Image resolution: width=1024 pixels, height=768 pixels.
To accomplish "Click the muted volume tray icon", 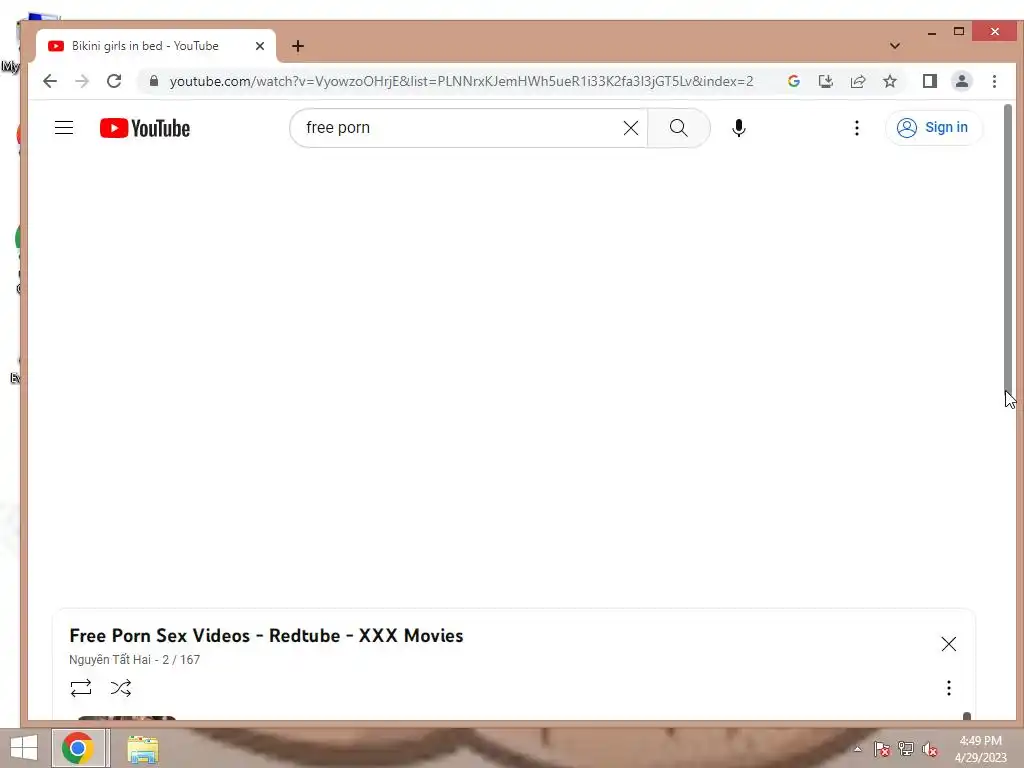I will coord(931,749).
